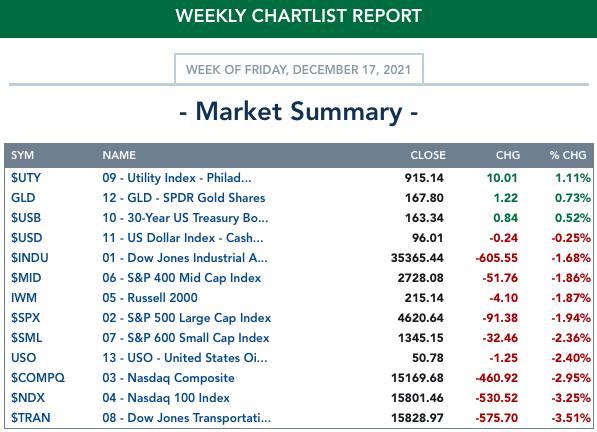Open the $UTY symbol link
Image resolution: width=597 pixels, height=432 pixels.
click(26, 178)
